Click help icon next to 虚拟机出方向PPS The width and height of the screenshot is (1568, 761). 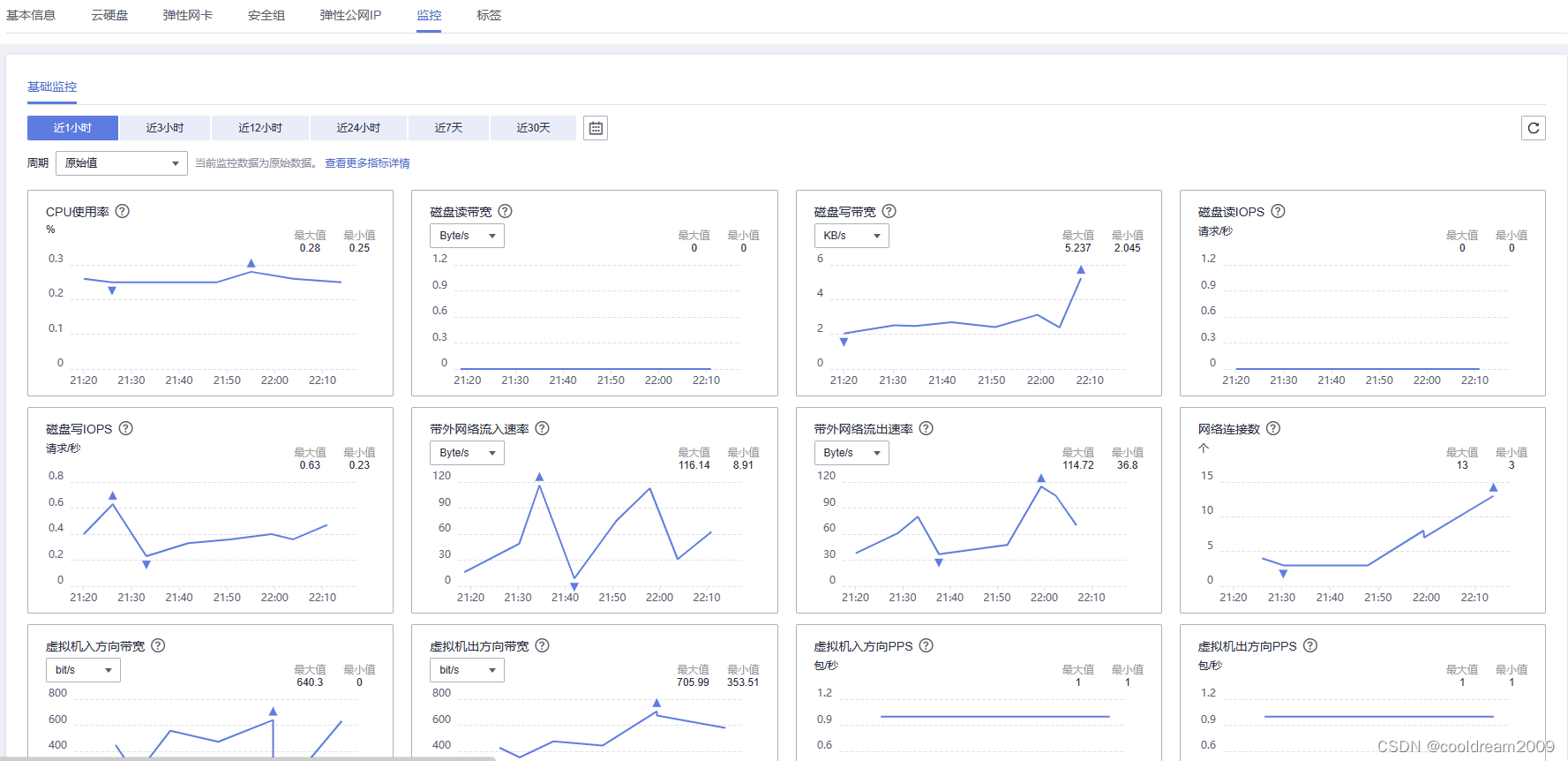(1310, 645)
